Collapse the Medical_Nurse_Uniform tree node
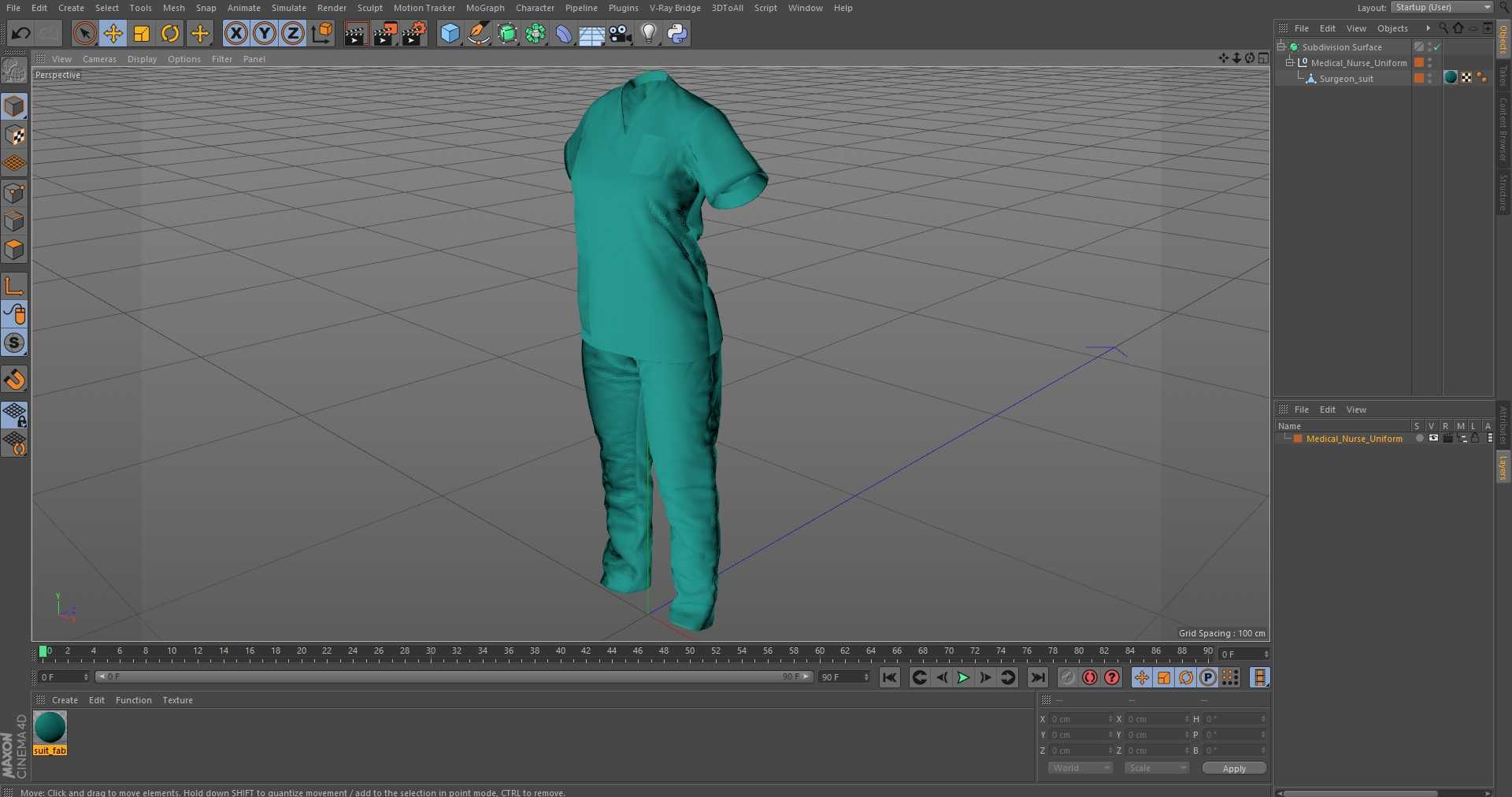The image size is (1512, 797). point(1290,63)
